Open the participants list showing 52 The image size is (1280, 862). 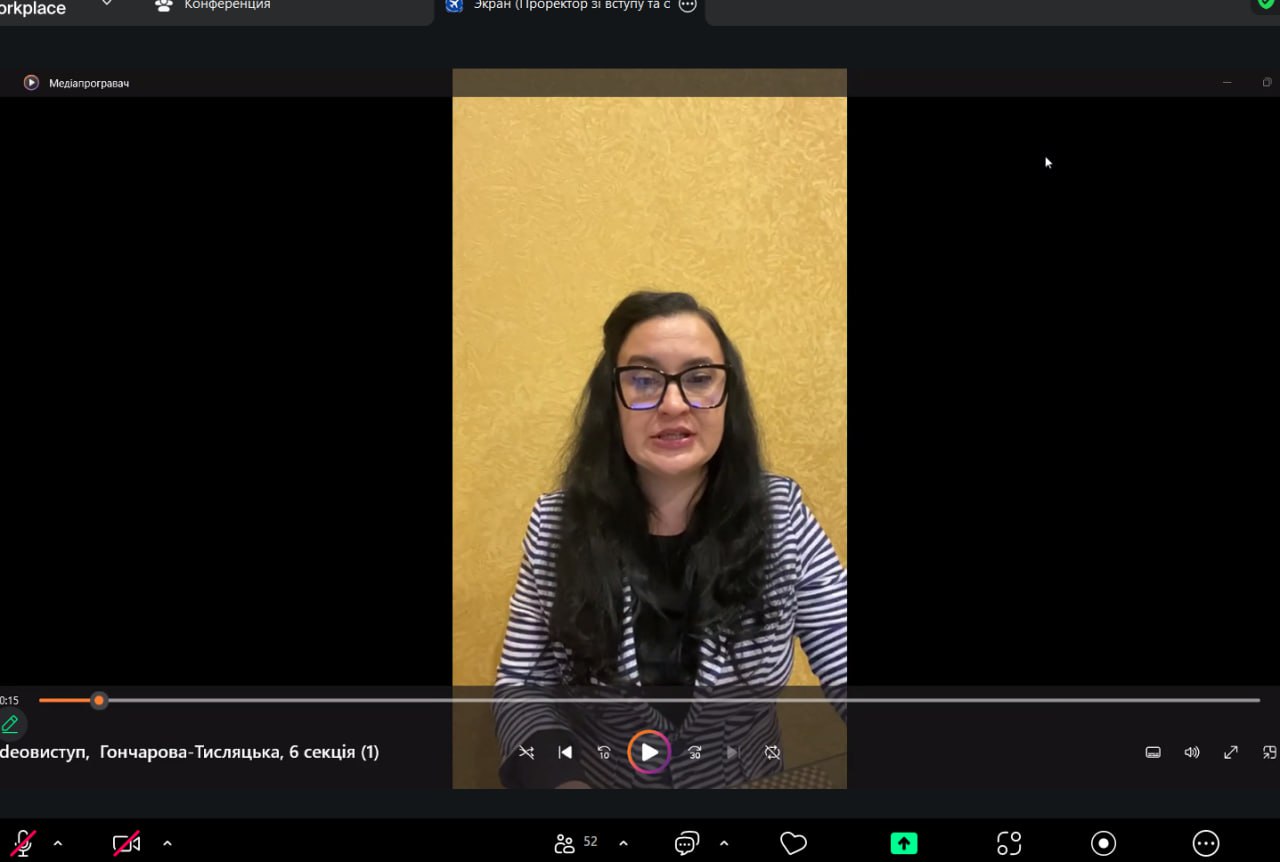(x=575, y=843)
